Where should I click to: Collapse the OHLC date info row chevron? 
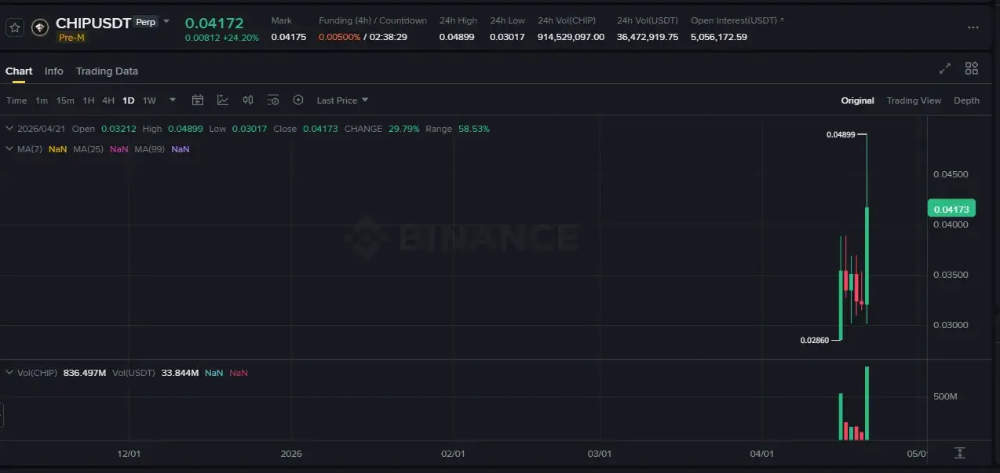(x=9, y=128)
